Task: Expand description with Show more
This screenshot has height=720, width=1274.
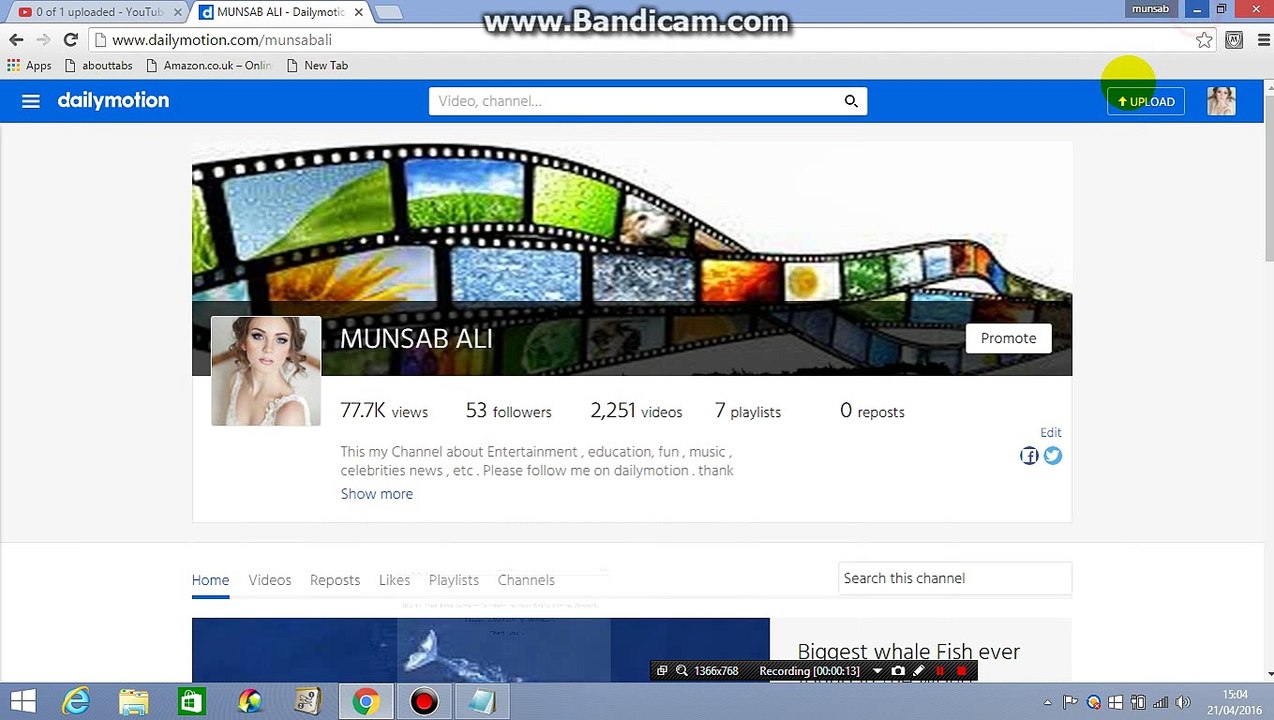Action: pyautogui.click(x=376, y=494)
